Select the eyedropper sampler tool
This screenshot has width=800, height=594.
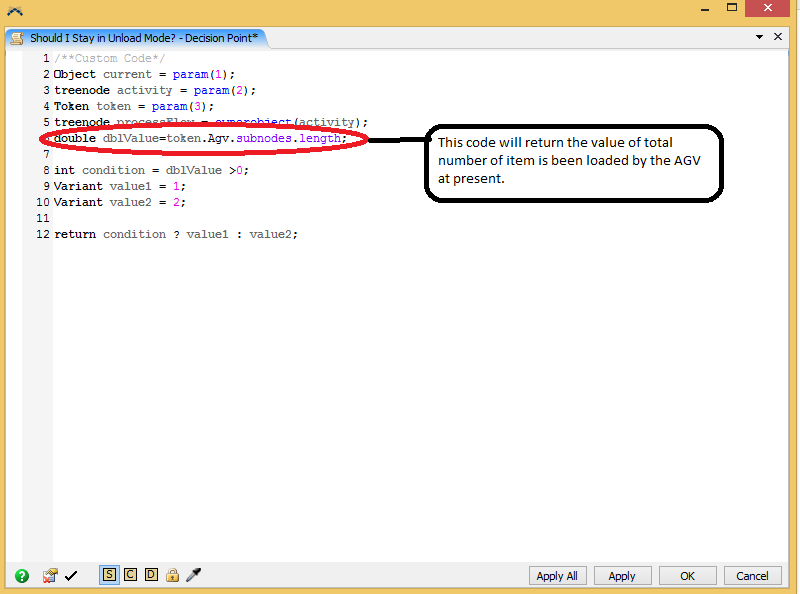194,575
